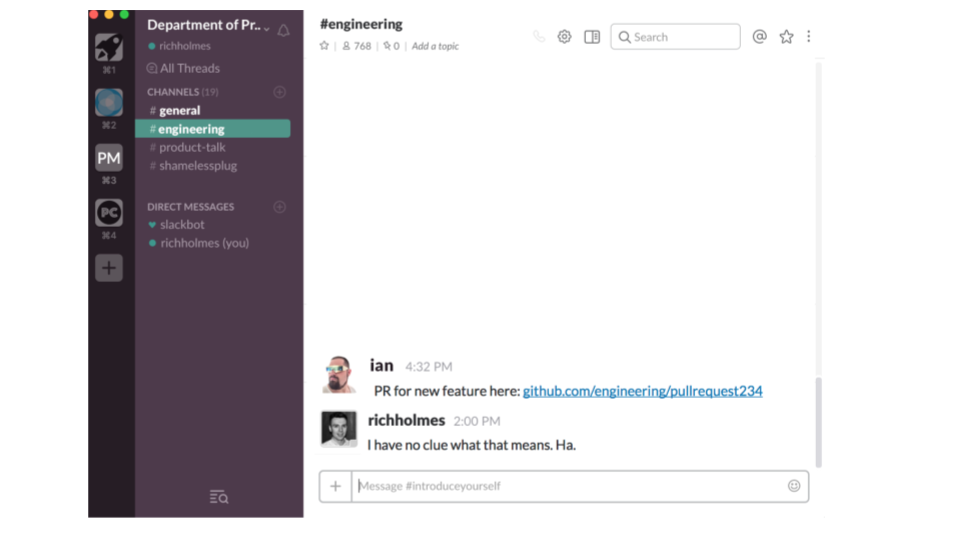The image size is (960, 540).
Task: Star the #engineering channel
Action: pyautogui.click(x=324, y=46)
